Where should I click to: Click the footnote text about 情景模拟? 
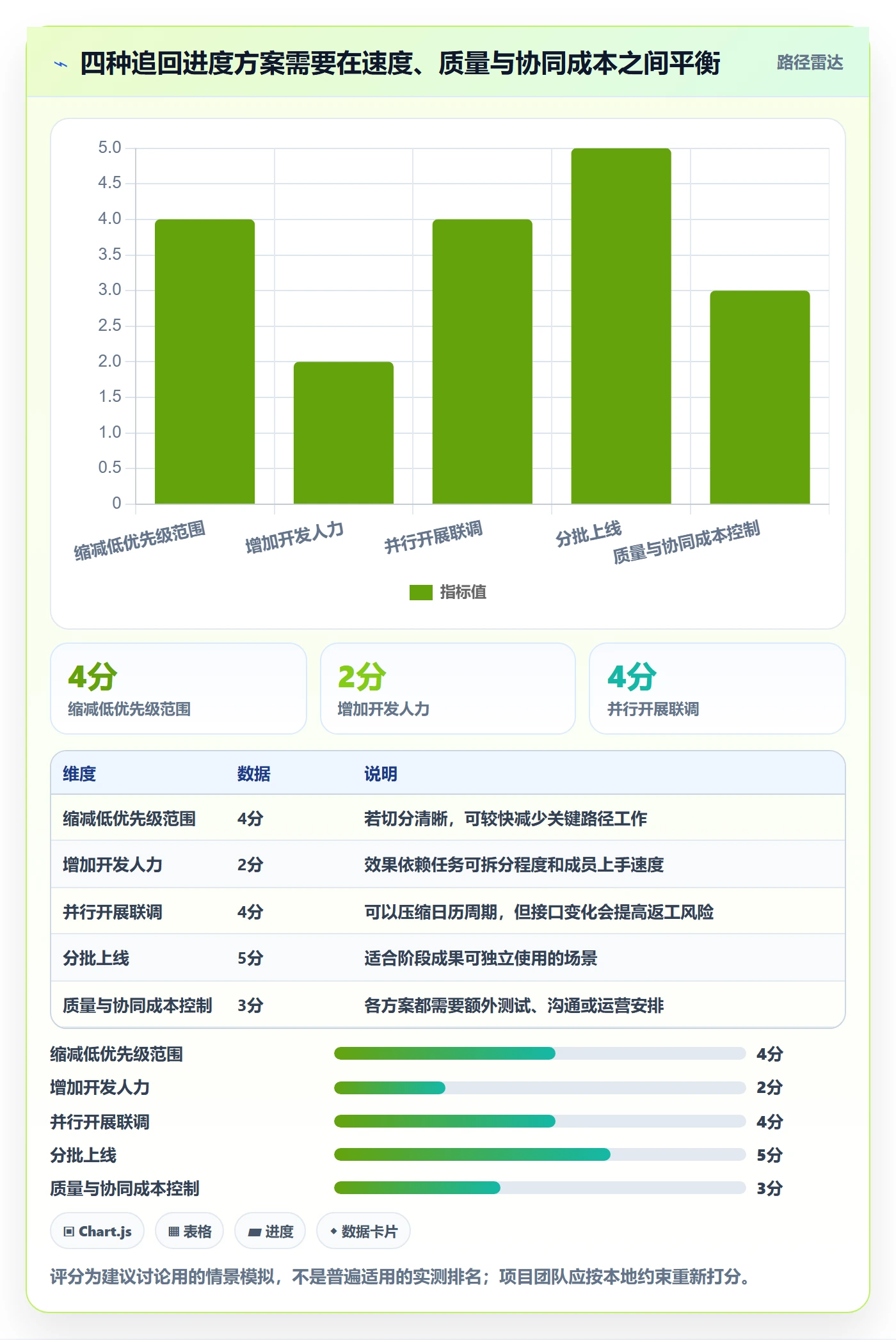pos(400,1277)
